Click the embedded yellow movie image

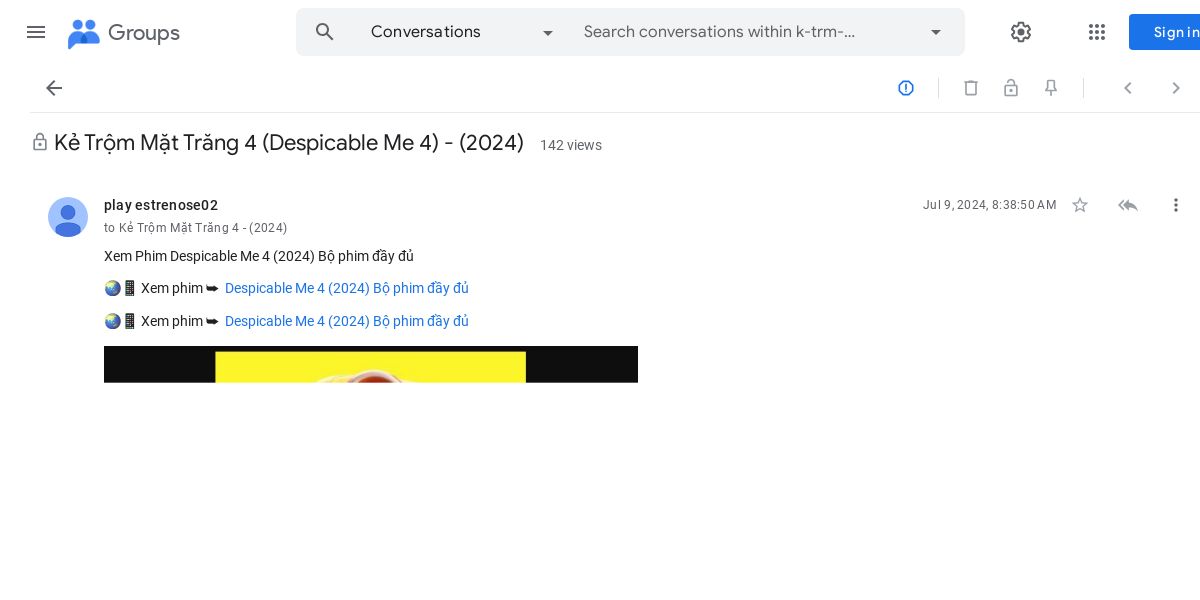pyautogui.click(x=371, y=364)
